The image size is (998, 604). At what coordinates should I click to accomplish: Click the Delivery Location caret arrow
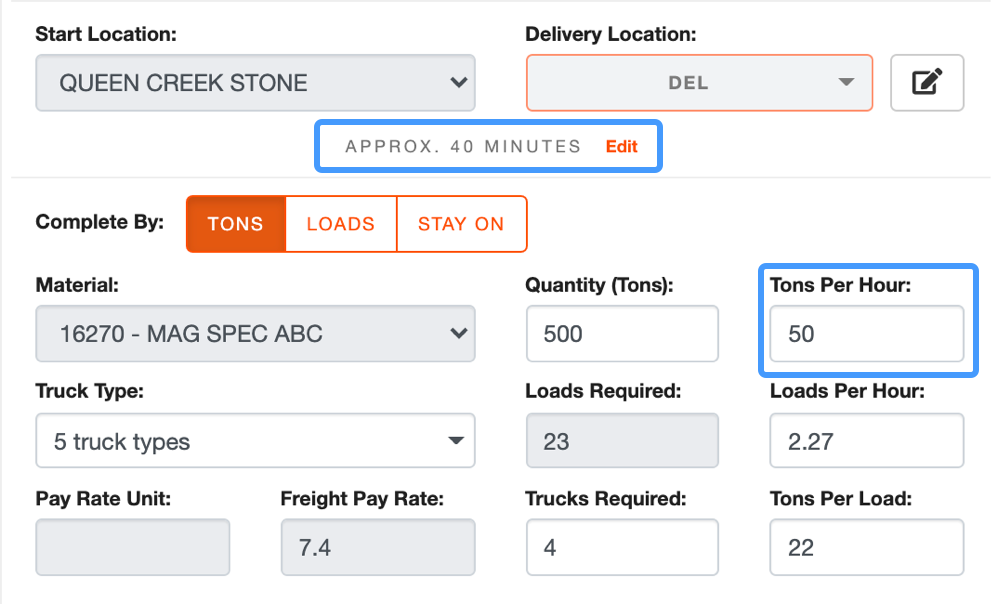[846, 82]
